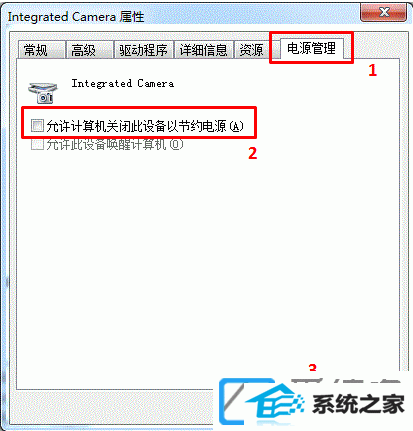Click the 允许计算机关闭此设备以节约电源(A) label text
The height and width of the screenshot is (431, 413).
(x=145, y=126)
